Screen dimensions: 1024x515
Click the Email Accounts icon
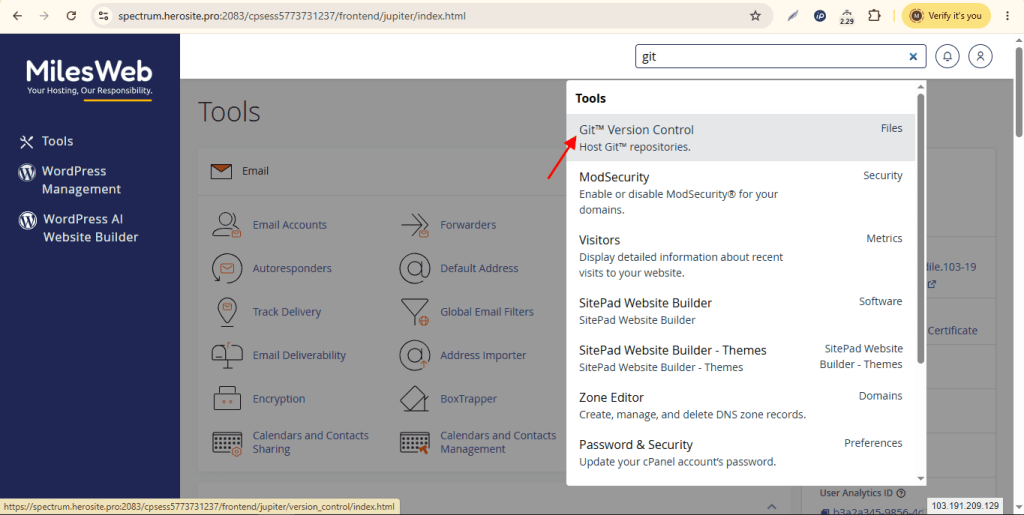pos(227,225)
